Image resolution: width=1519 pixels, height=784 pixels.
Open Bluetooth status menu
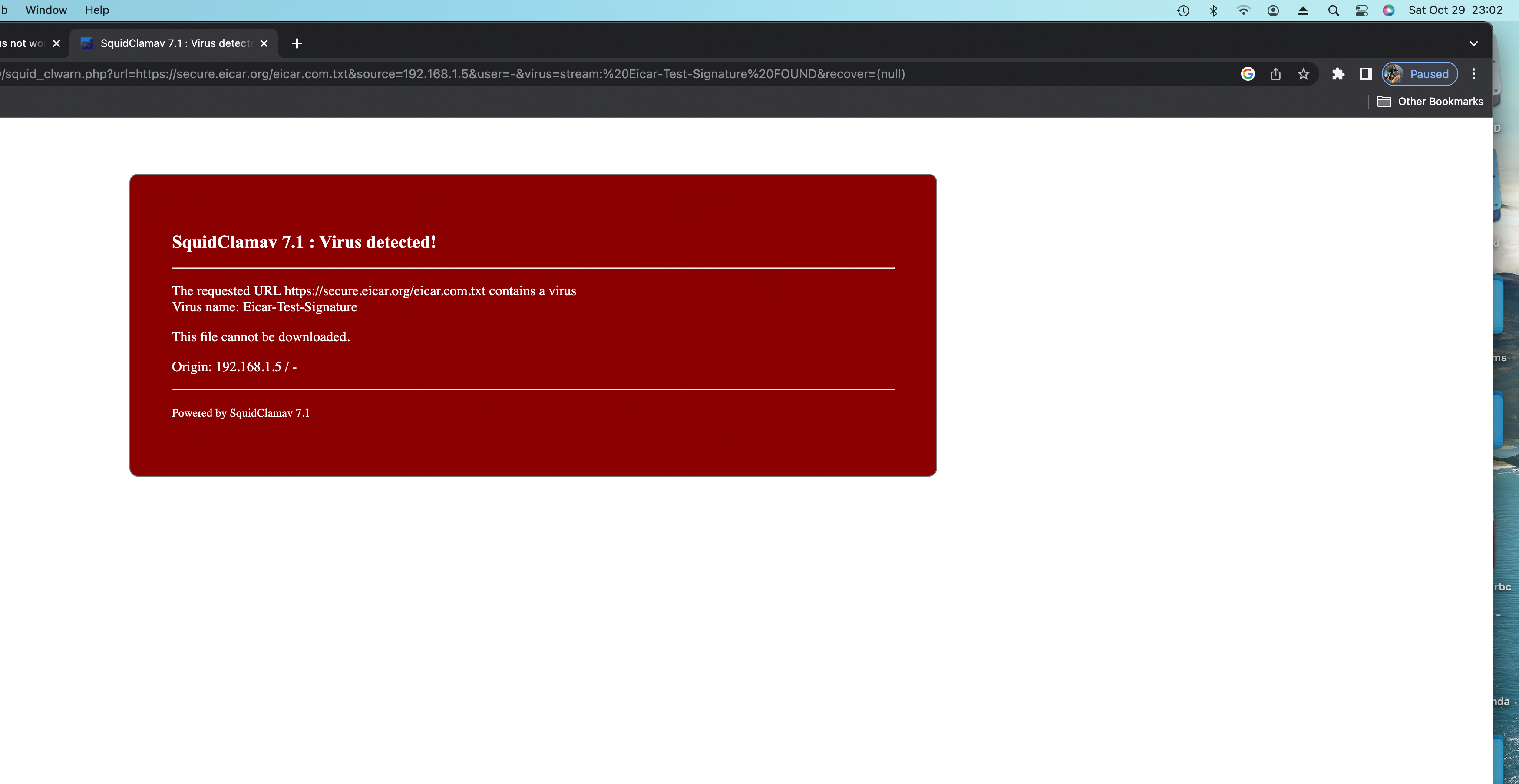point(1214,10)
